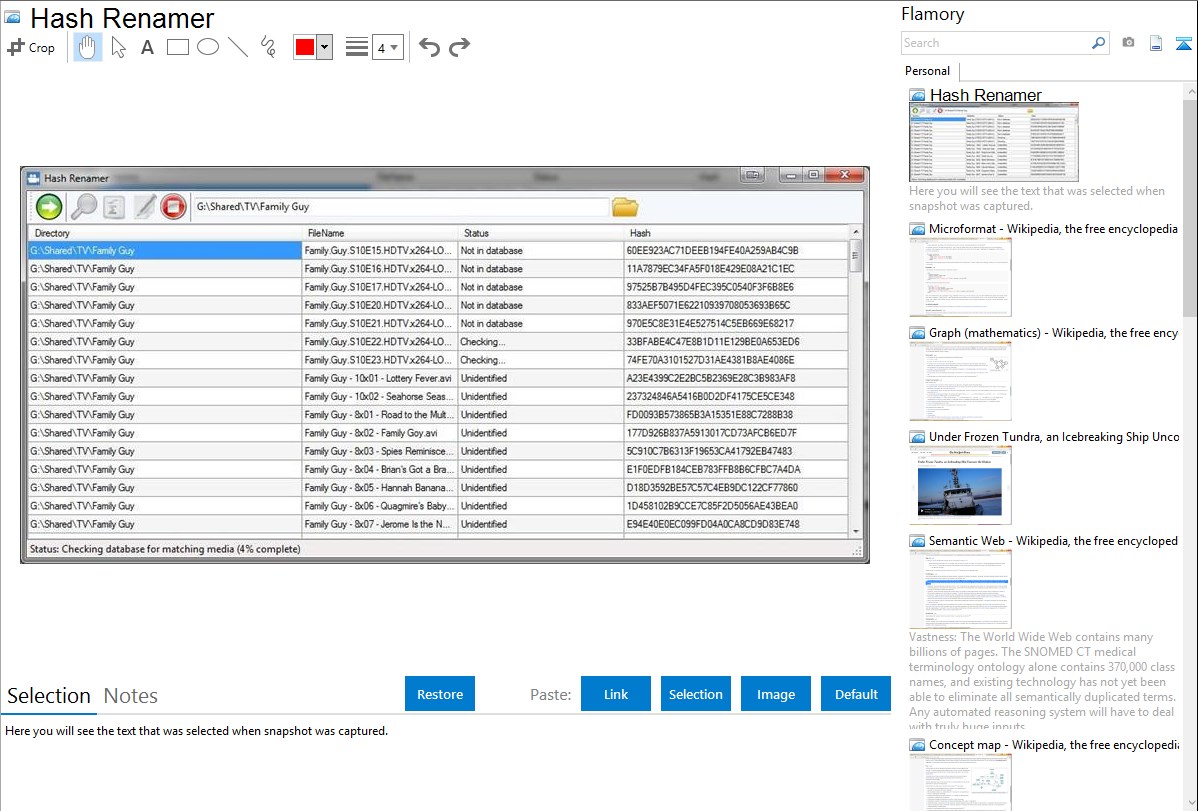Pick the rectangle shape tool

(177, 47)
